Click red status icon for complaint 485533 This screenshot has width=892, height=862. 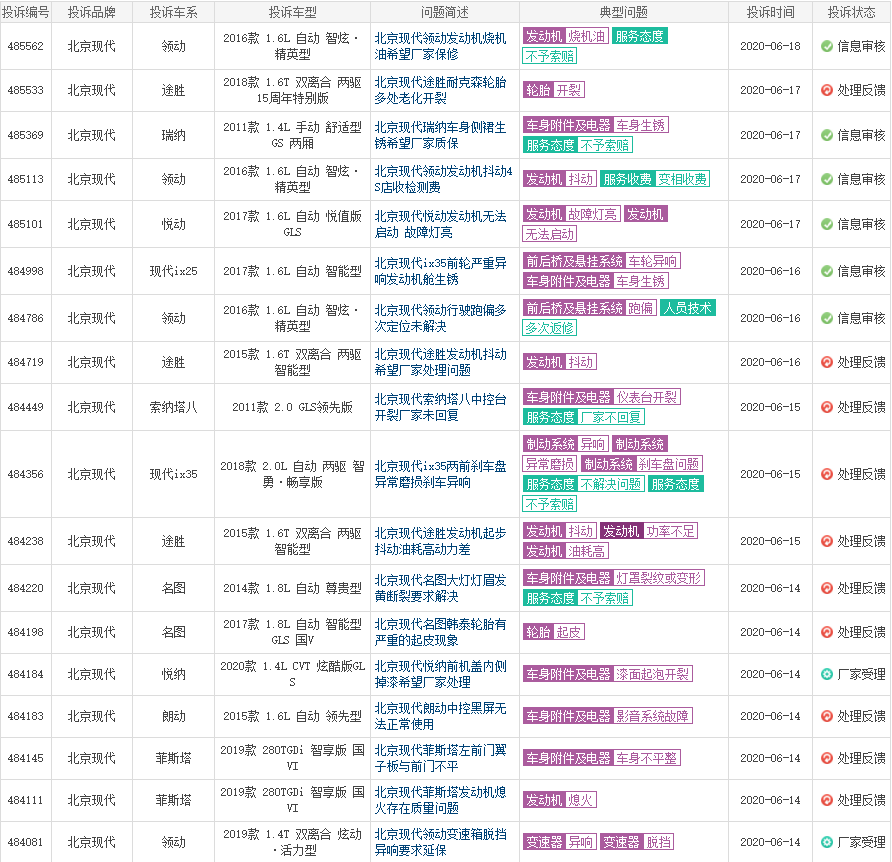827,90
